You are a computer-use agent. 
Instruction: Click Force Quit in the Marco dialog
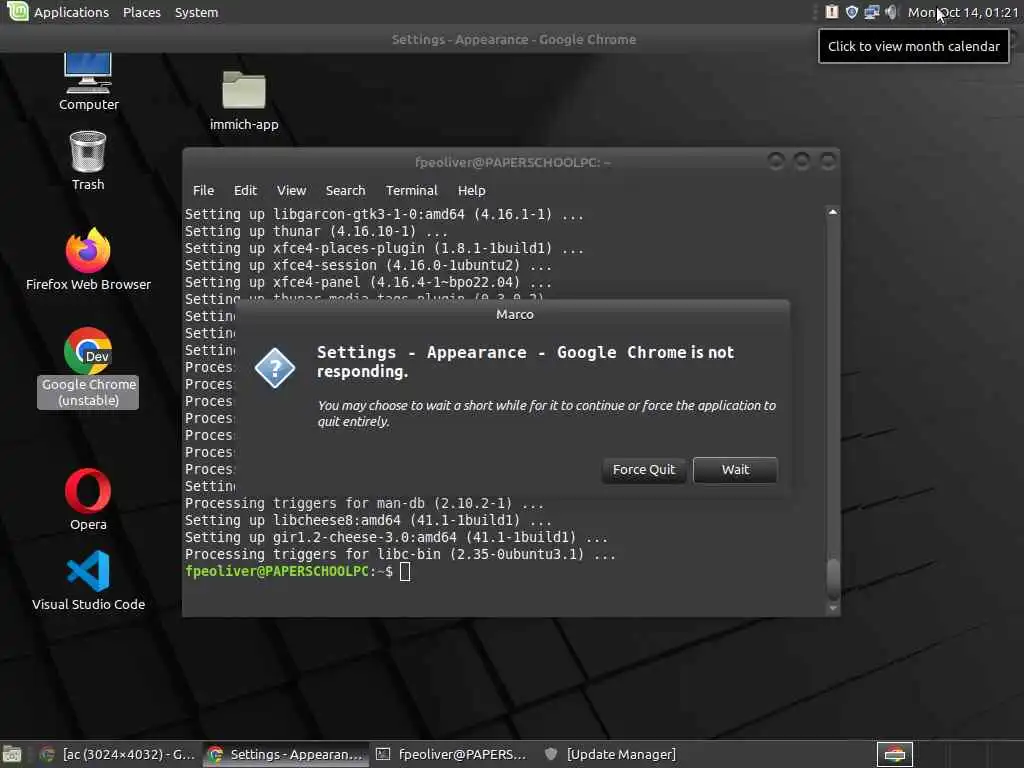[643, 470]
